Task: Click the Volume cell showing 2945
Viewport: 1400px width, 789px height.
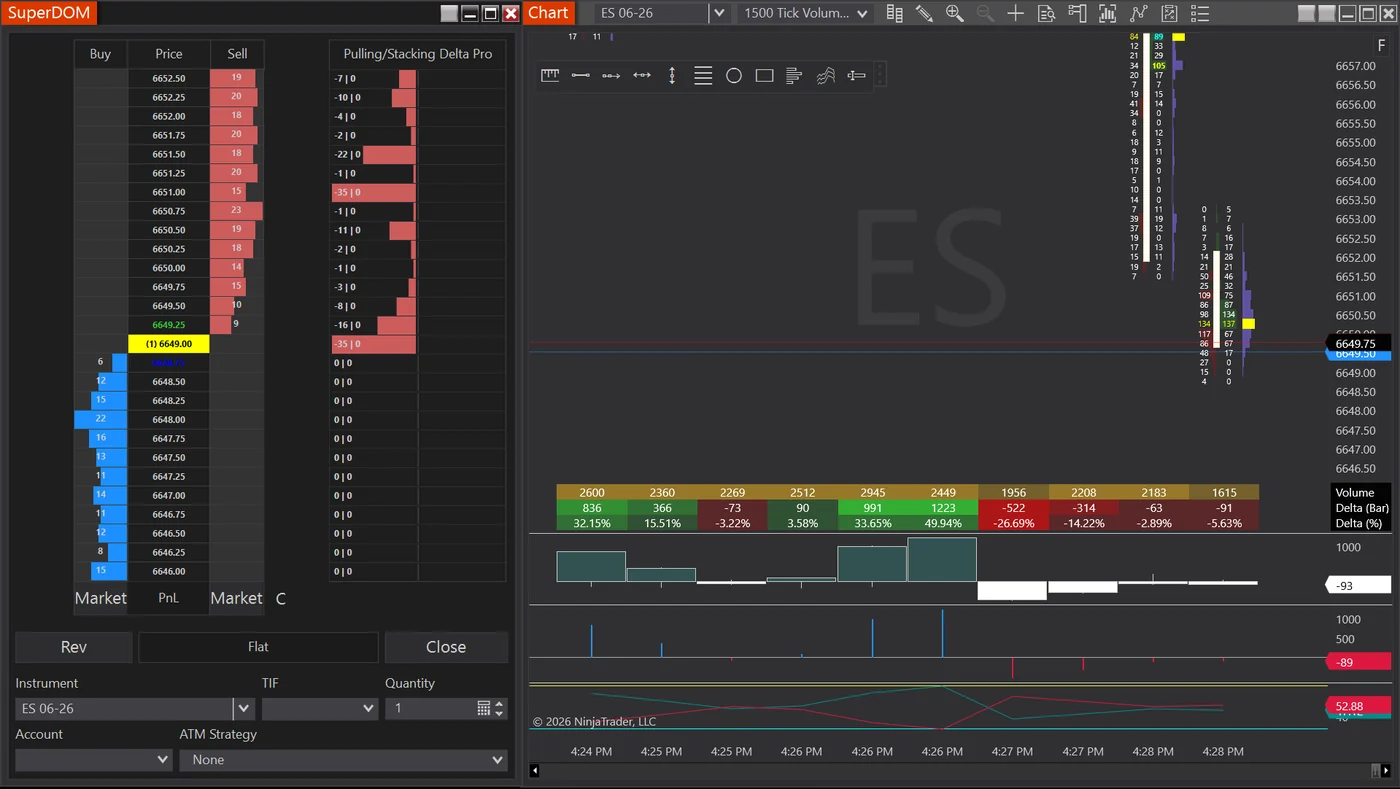Action: (873, 492)
